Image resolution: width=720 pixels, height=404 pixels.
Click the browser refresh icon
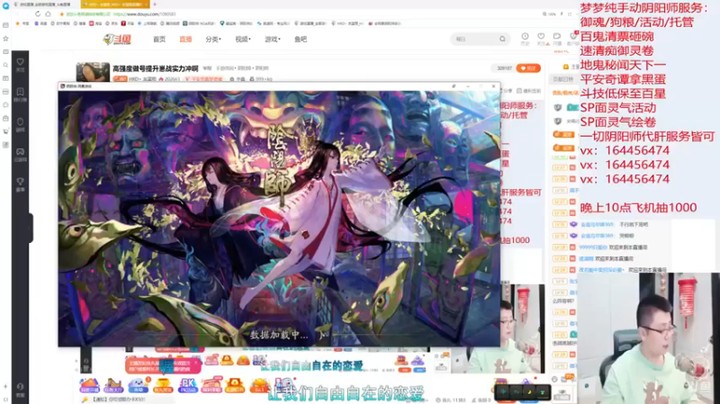click(38, 14)
